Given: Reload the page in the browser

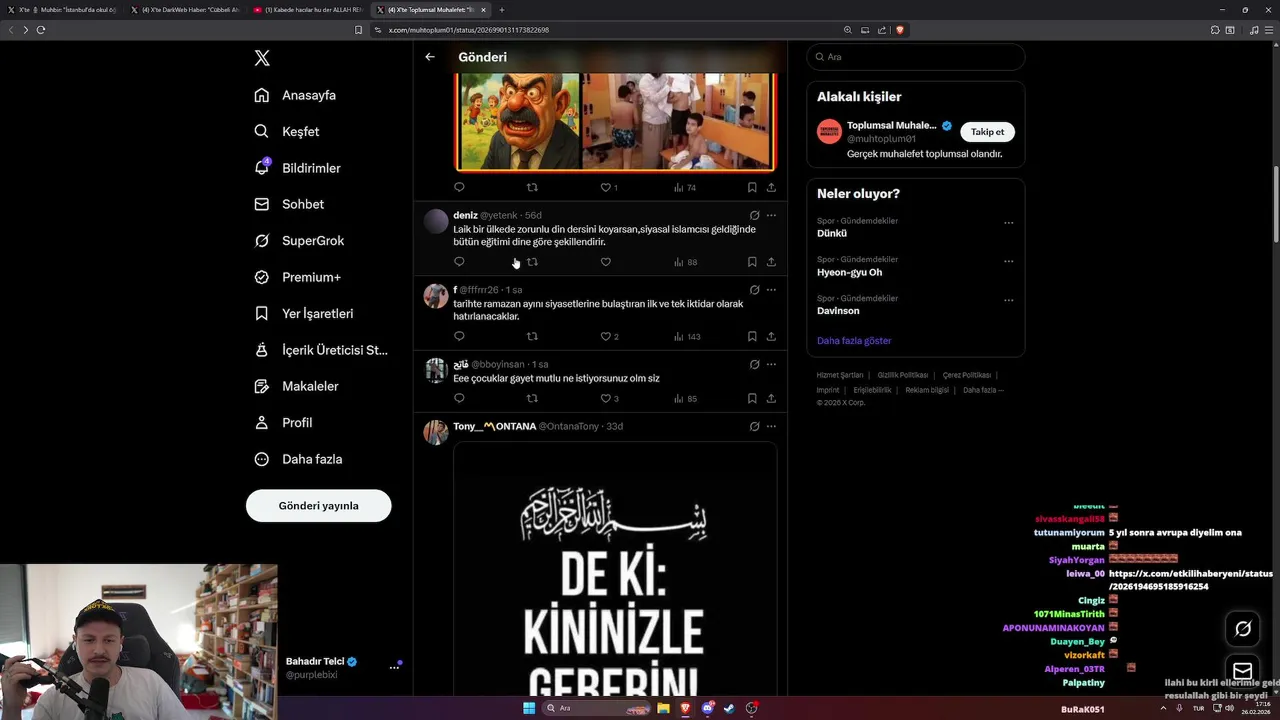Looking at the screenshot, I should coord(41,30).
